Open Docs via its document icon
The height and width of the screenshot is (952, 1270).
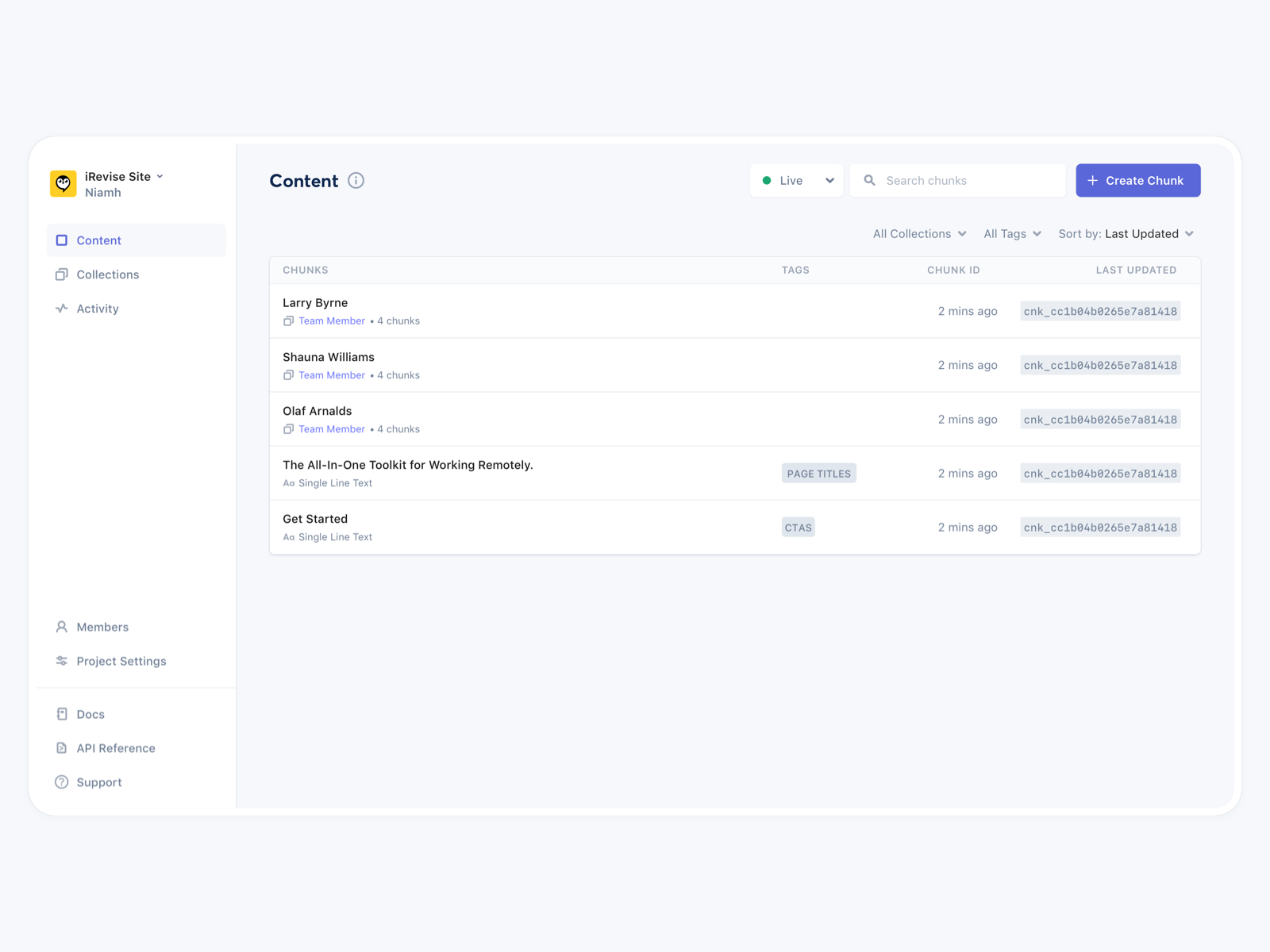[62, 714]
